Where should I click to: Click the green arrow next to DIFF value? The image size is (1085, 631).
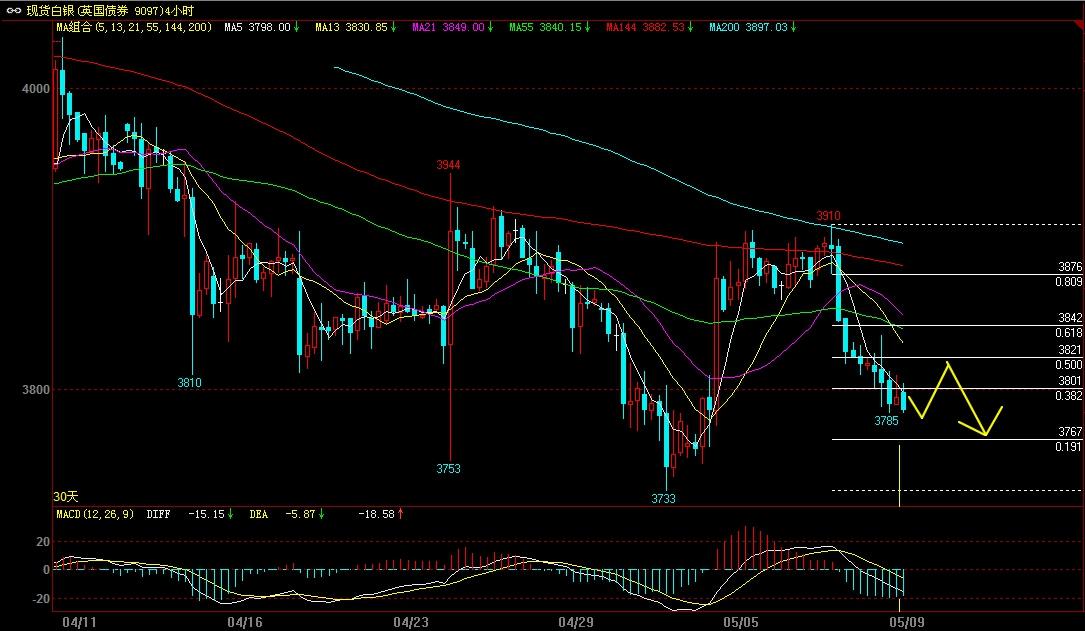(231, 514)
